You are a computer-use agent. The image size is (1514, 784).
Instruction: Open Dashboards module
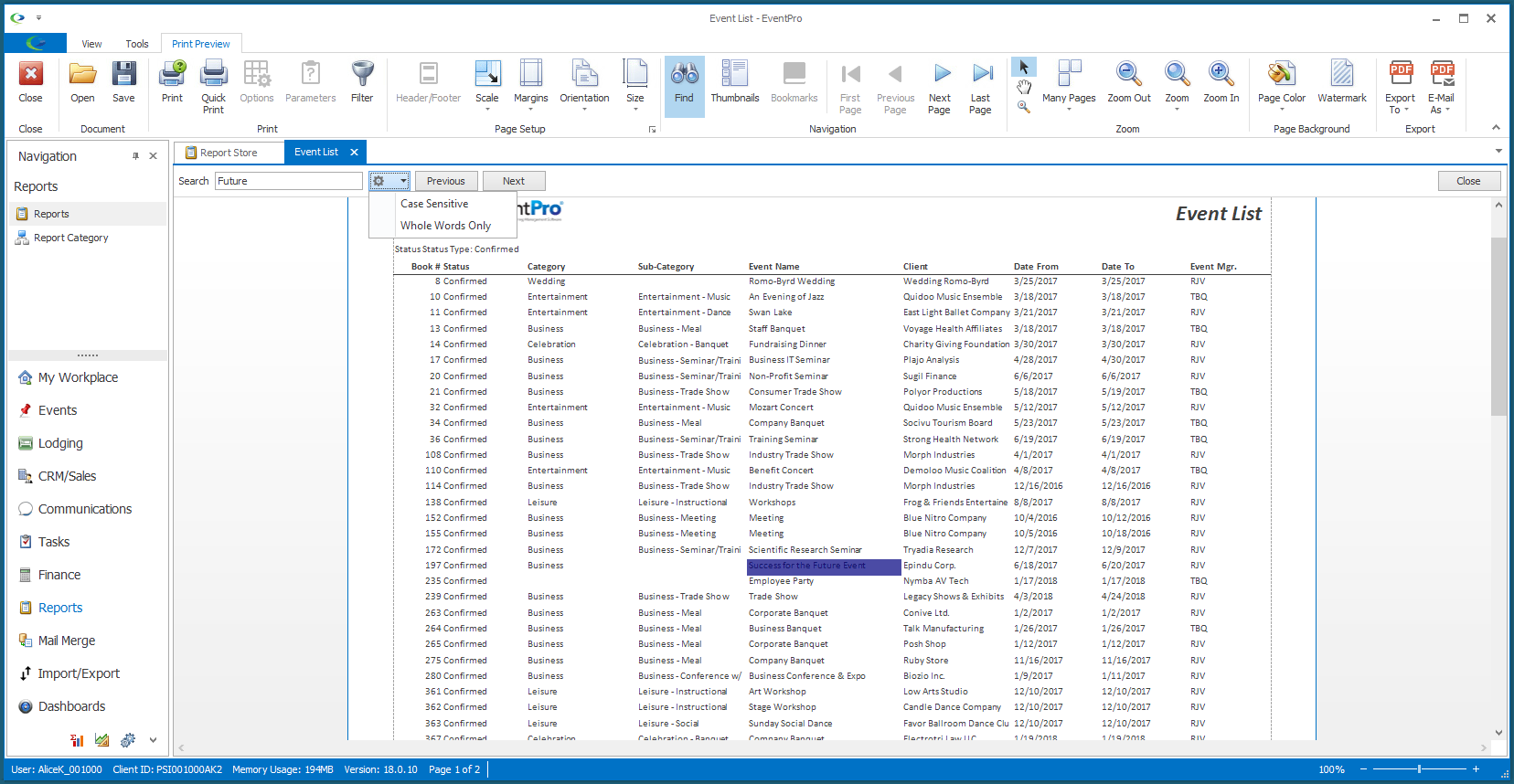[71, 706]
